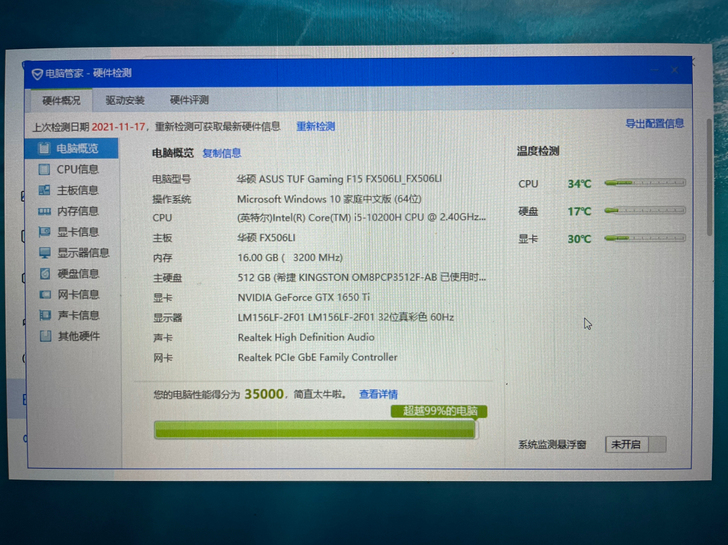The height and width of the screenshot is (545, 728).
Task: Switch to 硬件评测 tab
Action: coord(189,100)
